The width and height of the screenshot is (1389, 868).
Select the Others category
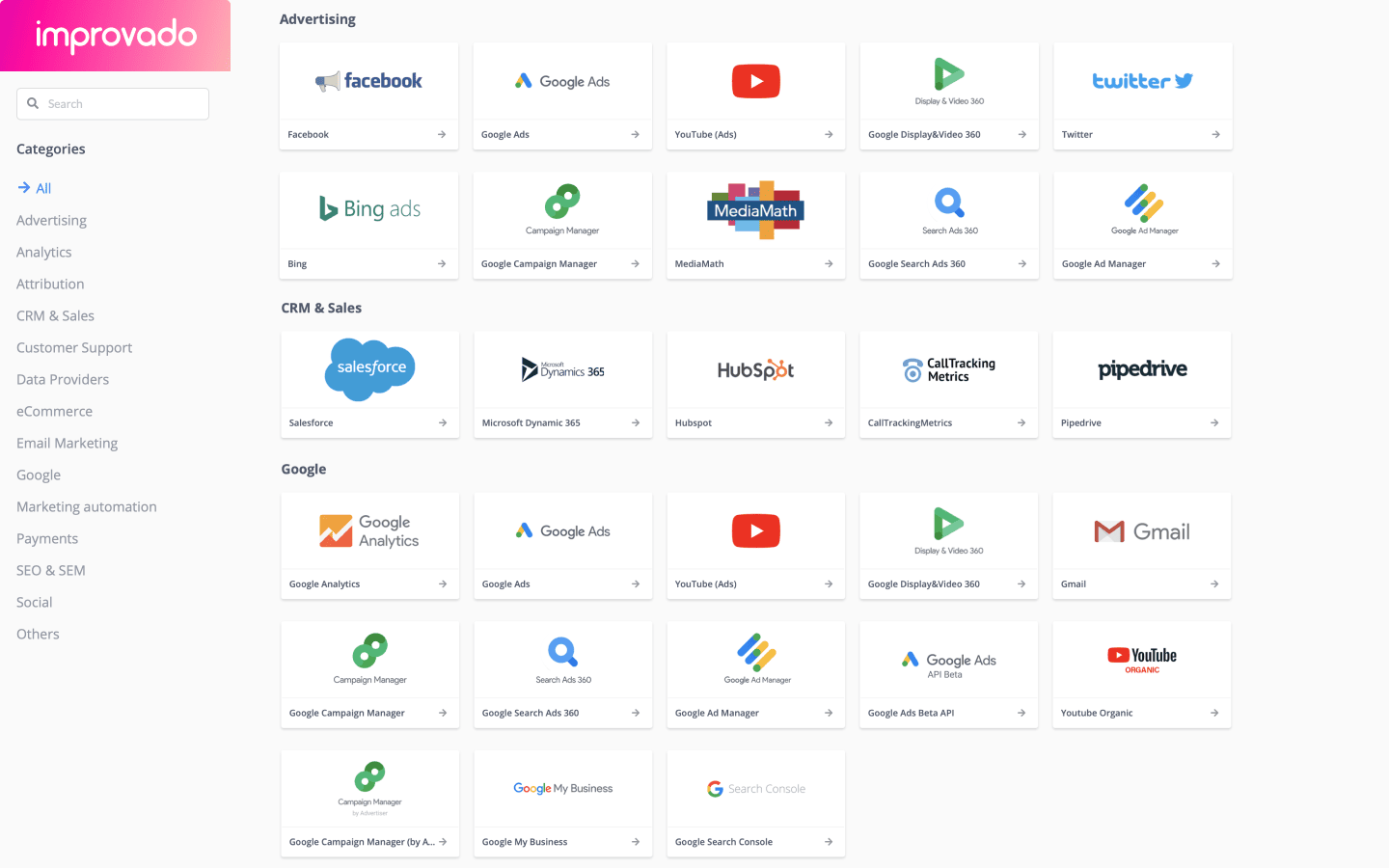point(38,634)
